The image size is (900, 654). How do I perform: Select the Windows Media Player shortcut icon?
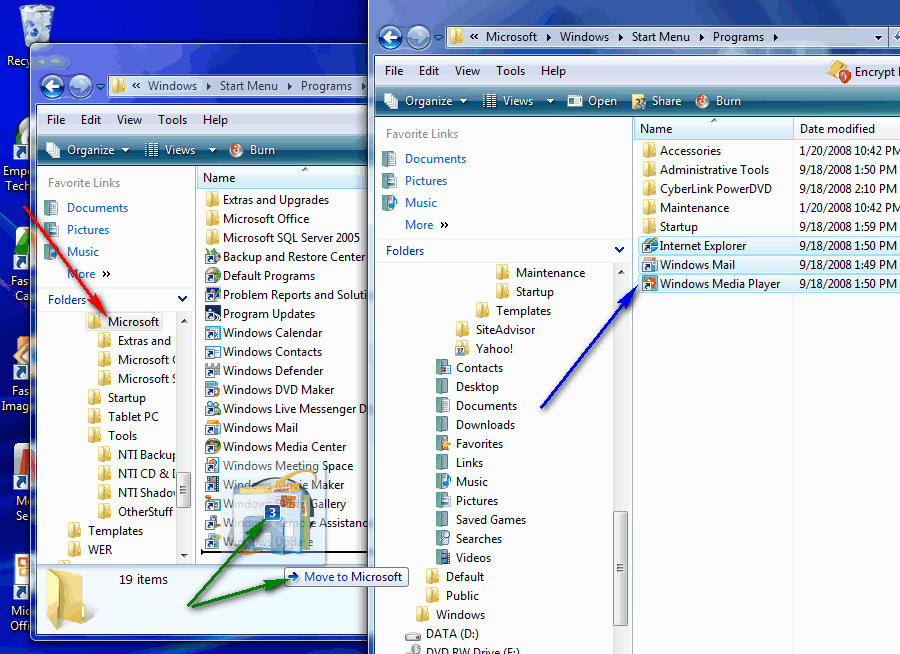tap(649, 284)
